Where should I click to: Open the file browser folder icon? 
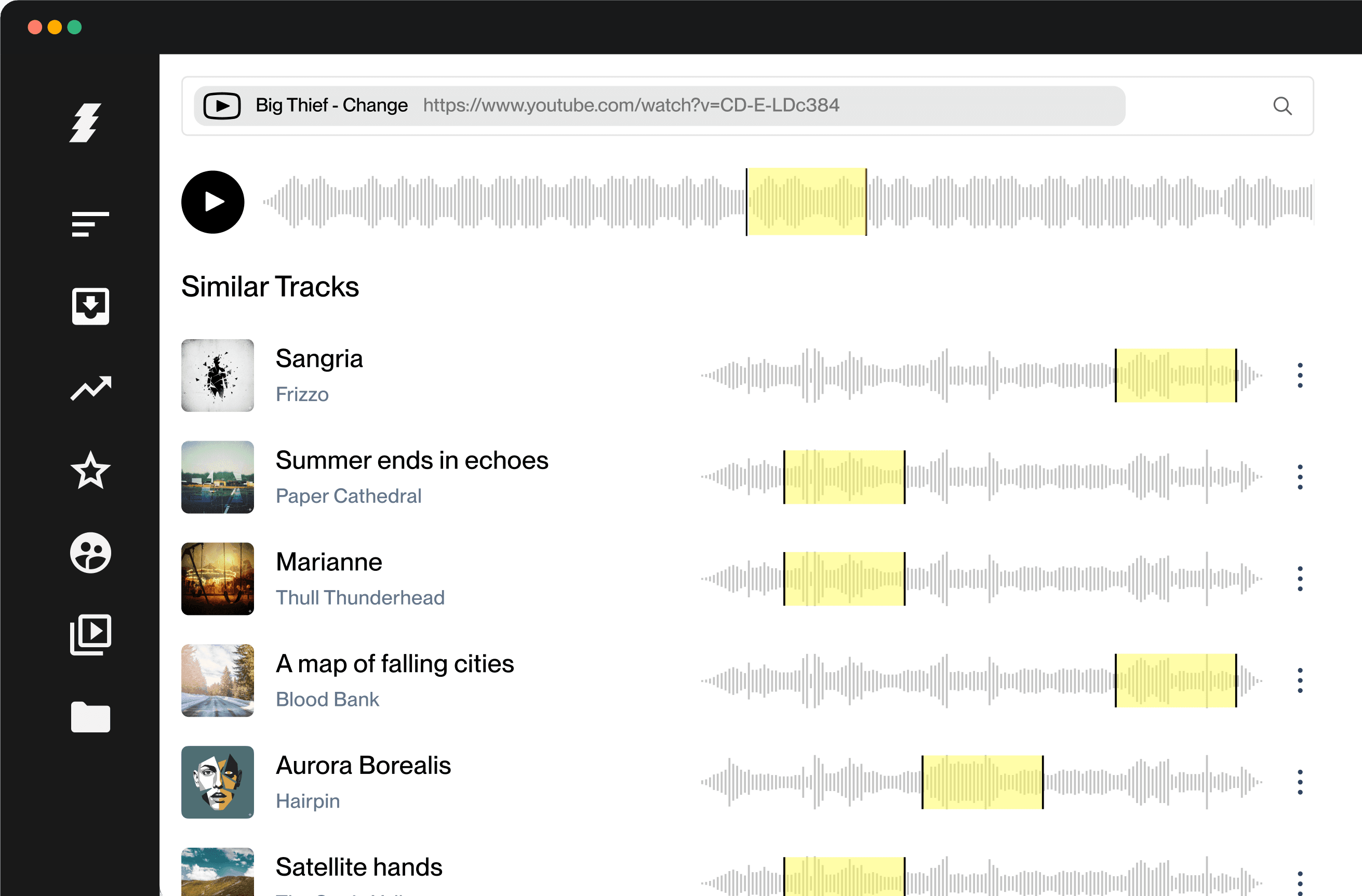click(x=90, y=717)
